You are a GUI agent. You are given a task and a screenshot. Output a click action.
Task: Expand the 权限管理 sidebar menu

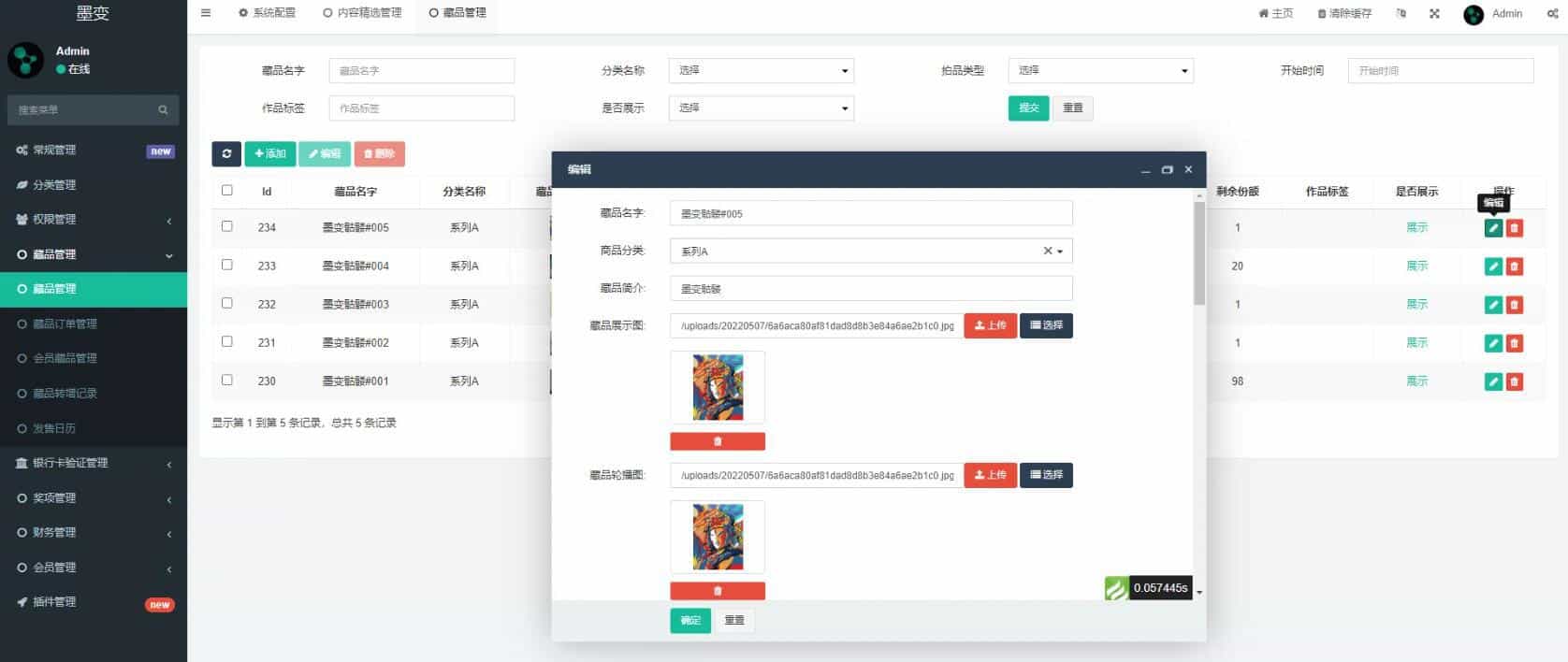coord(94,220)
